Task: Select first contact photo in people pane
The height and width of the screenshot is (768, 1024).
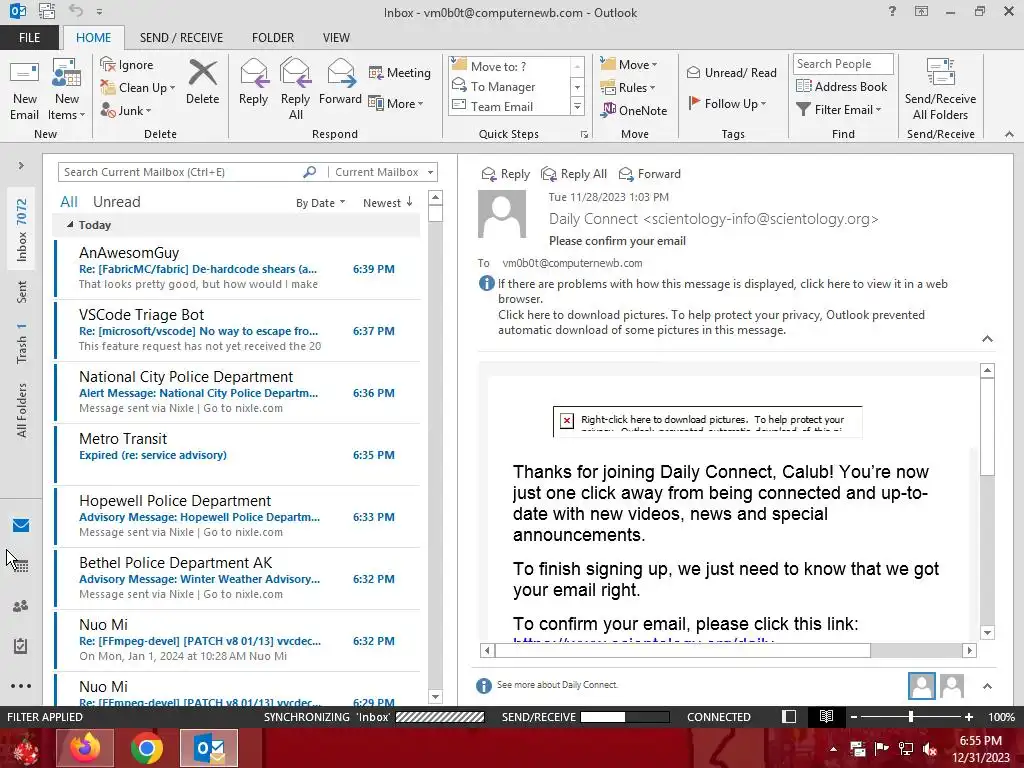Action: (921, 686)
